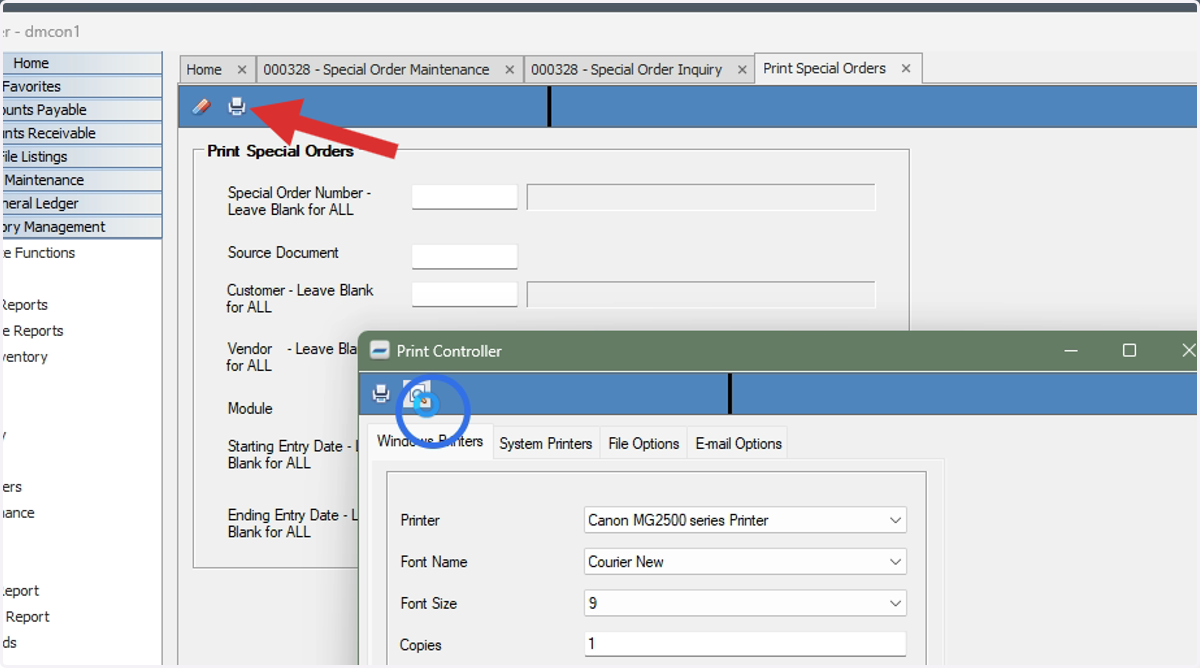The width and height of the screenshot is (1200, 668).
Task: Open the File Options tab
Action: (x=644, y=443)
